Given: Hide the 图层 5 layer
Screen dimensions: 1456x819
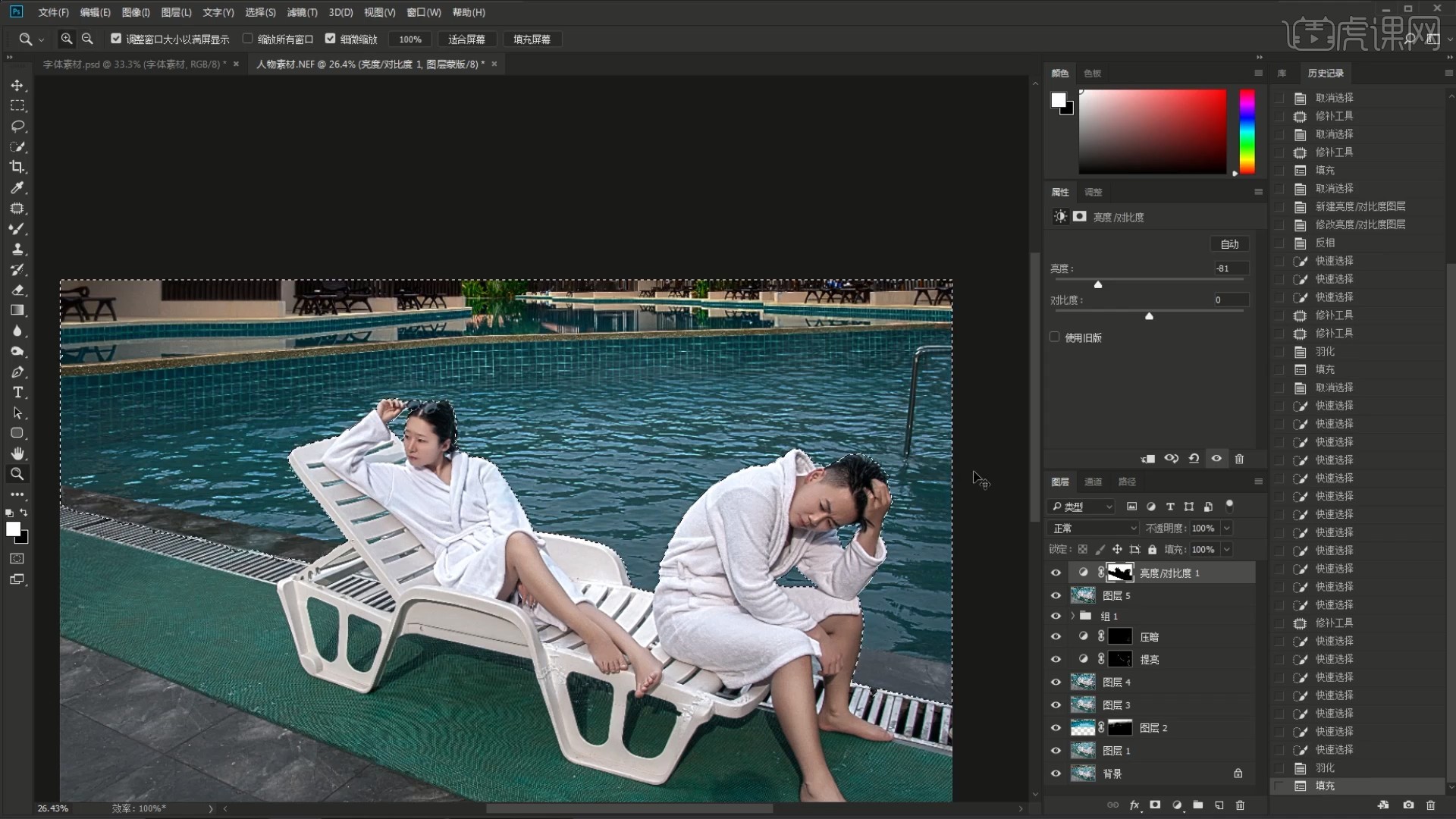Looking at the screenshot, I should 1056,595.
